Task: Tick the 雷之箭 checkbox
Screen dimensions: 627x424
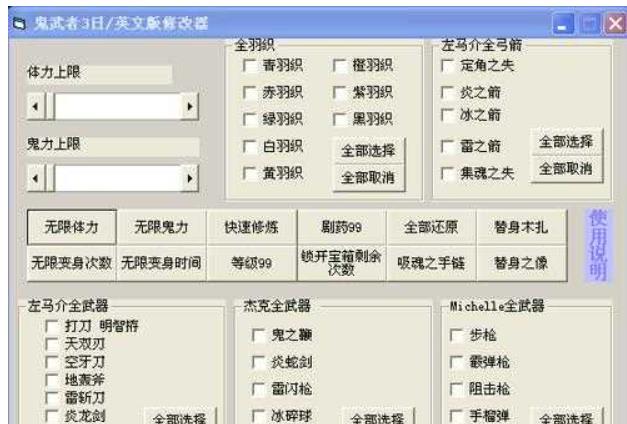Action: (447, 146)
